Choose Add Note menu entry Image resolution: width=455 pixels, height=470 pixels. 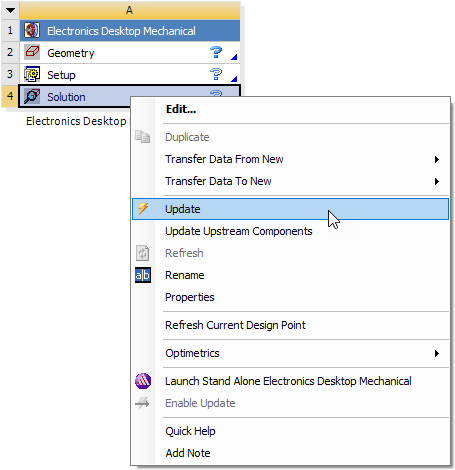(x=188, y=453)
